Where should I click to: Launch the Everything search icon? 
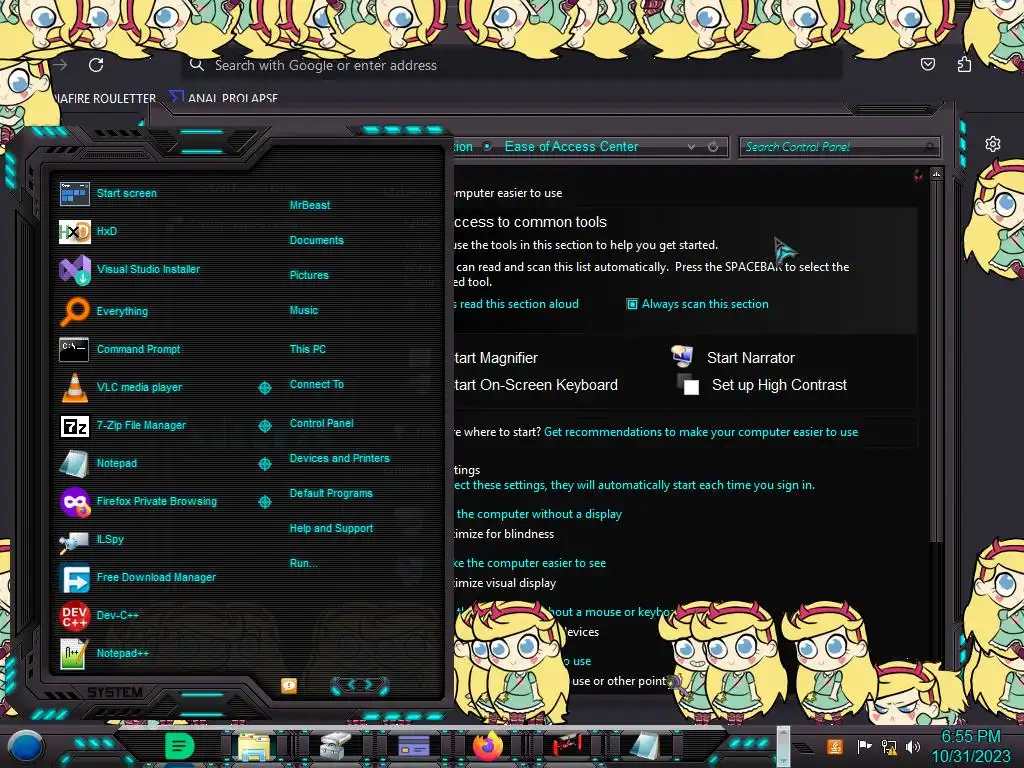[x=74, y=311]
